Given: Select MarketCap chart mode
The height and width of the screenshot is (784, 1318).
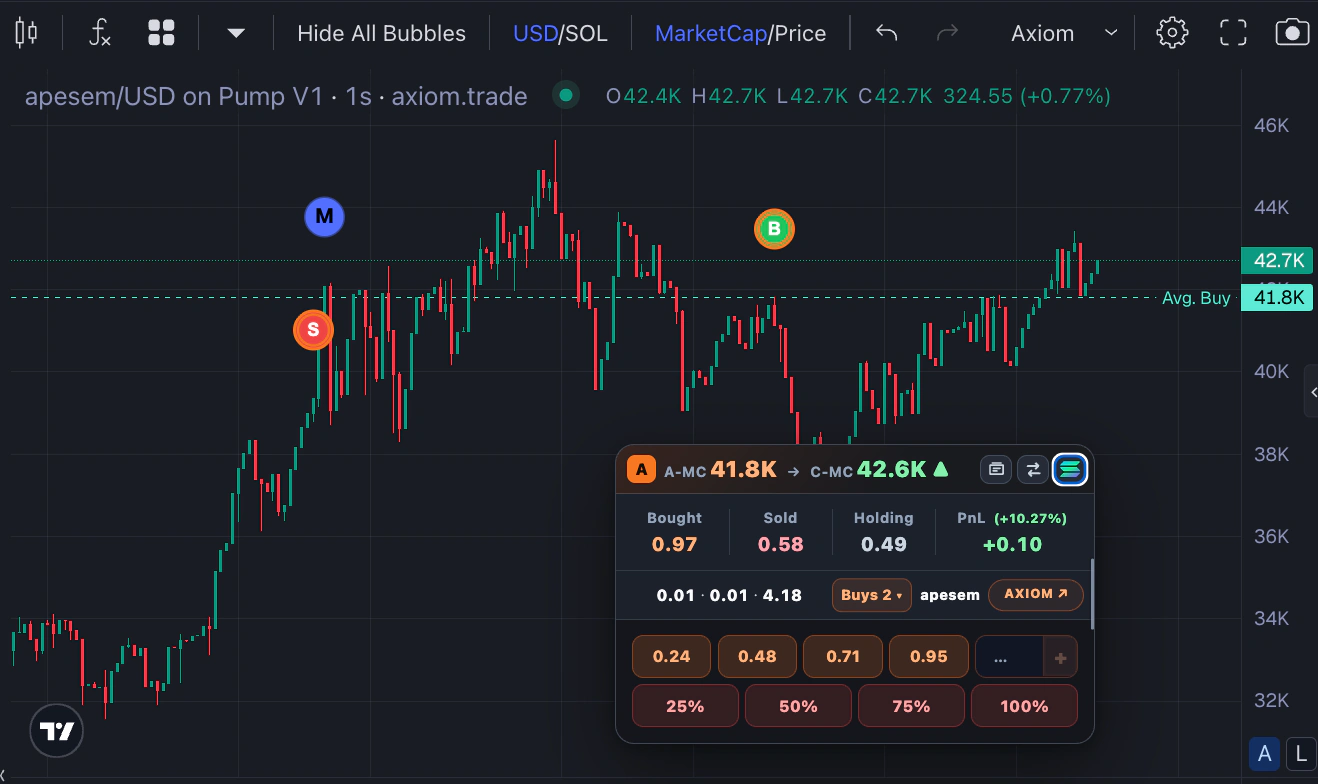Looking at the screenshot, I should (x=710, y=33).
